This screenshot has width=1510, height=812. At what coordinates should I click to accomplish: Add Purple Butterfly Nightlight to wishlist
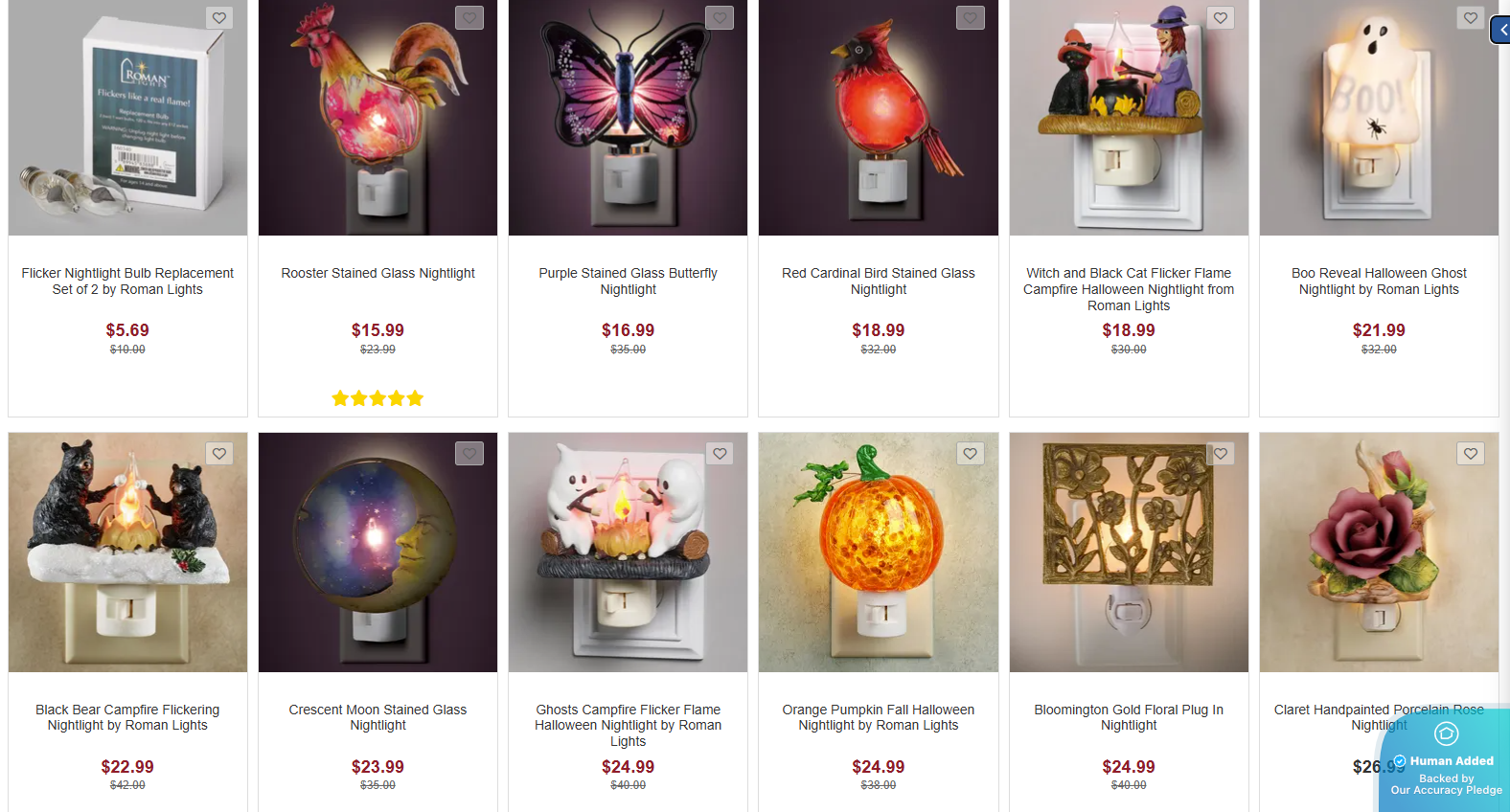pyautogui.click(x=720, y=18)
